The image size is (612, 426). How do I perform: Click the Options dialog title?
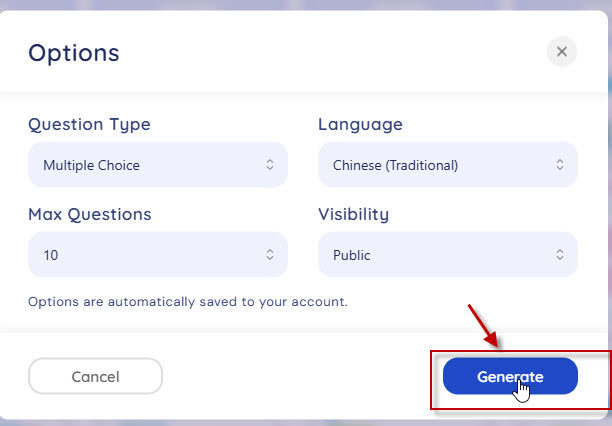[x=74, y=53]
